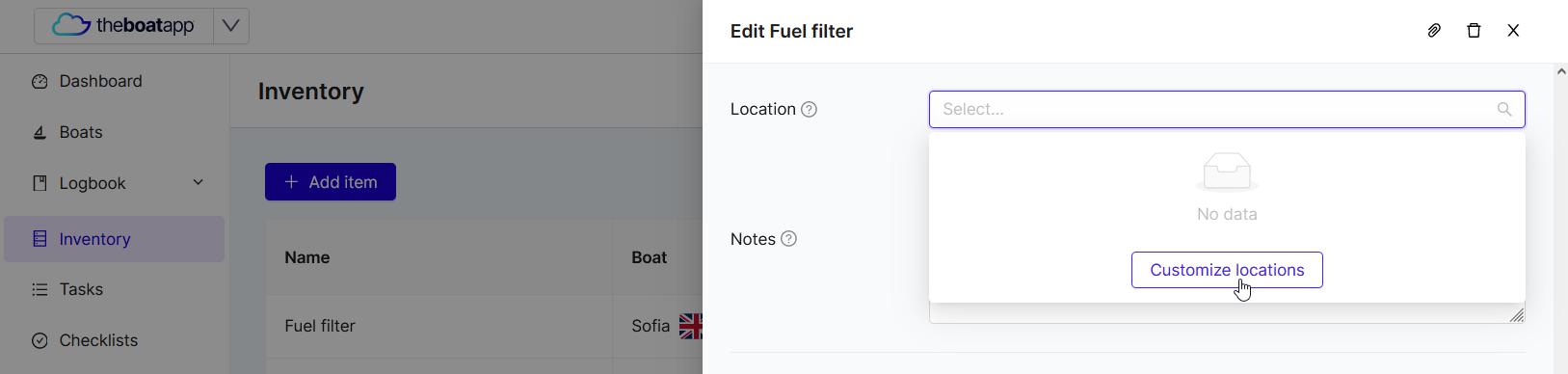Close the Edit Fuel filter panel

(x=1513, y=31)
